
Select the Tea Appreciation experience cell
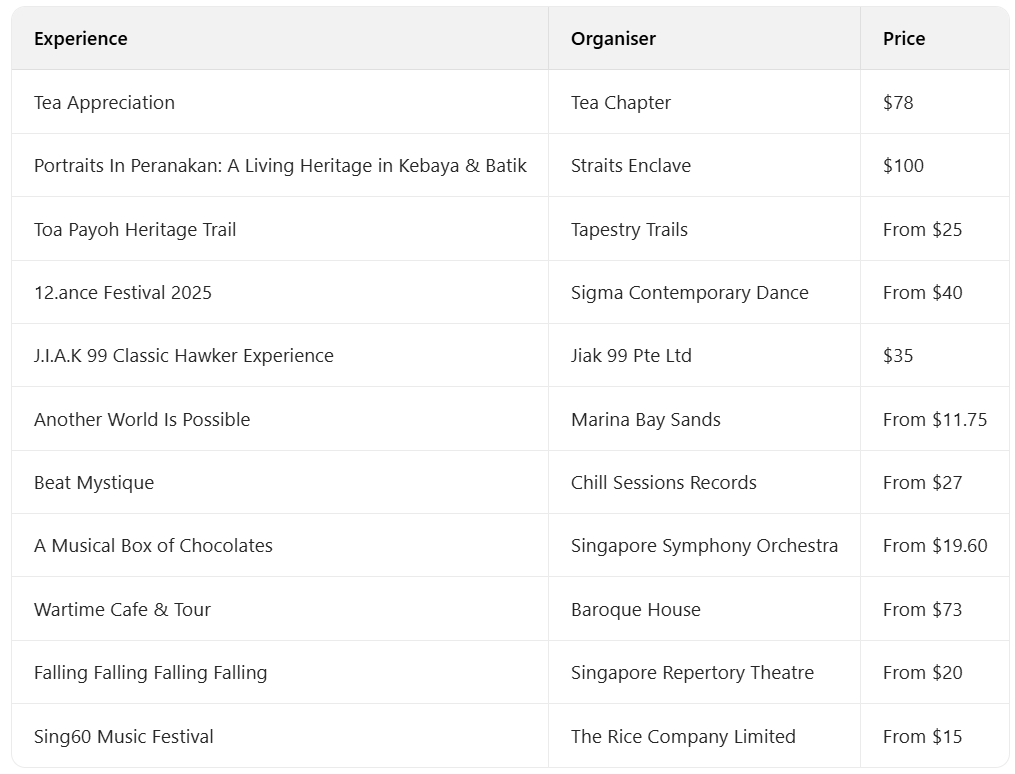104,102
